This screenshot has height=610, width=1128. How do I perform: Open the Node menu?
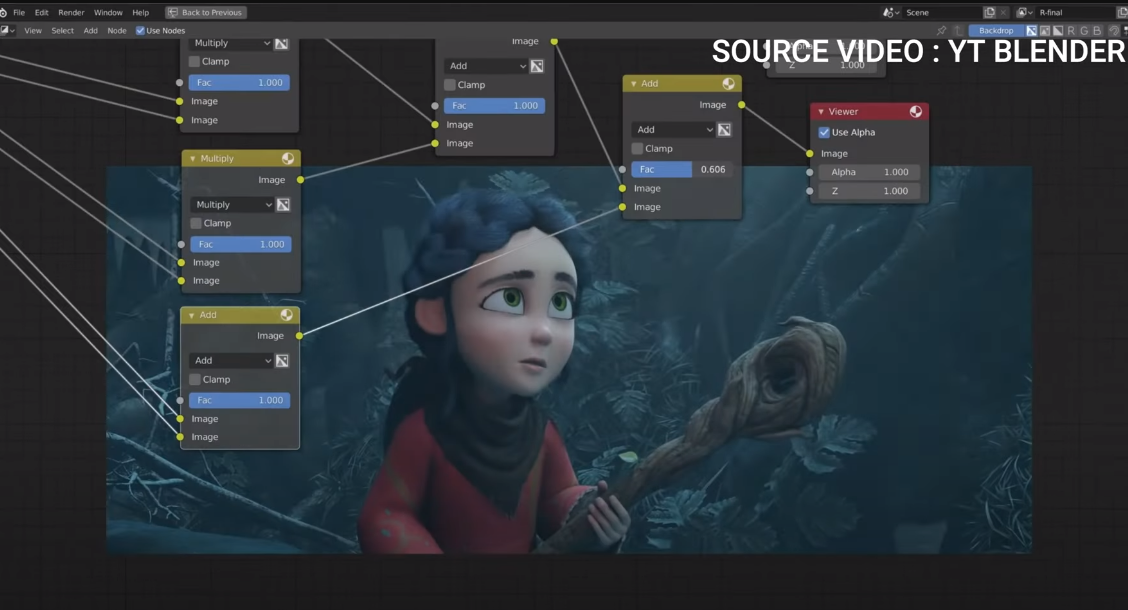coord(117,30)
